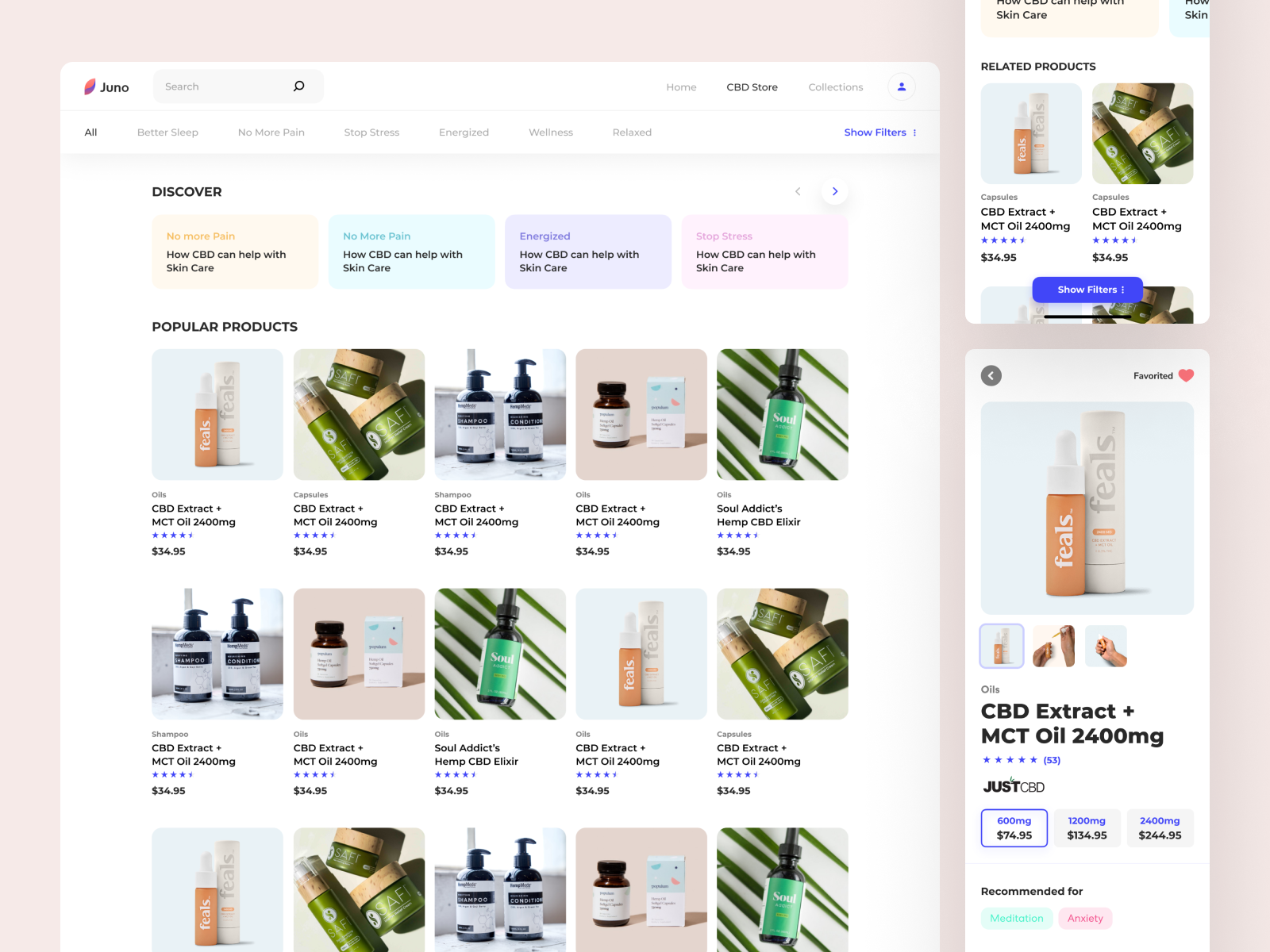The width and height of the screenshot is (1270, 952).
Task: Go to the Collections page
Action: (x=835, y=86)
